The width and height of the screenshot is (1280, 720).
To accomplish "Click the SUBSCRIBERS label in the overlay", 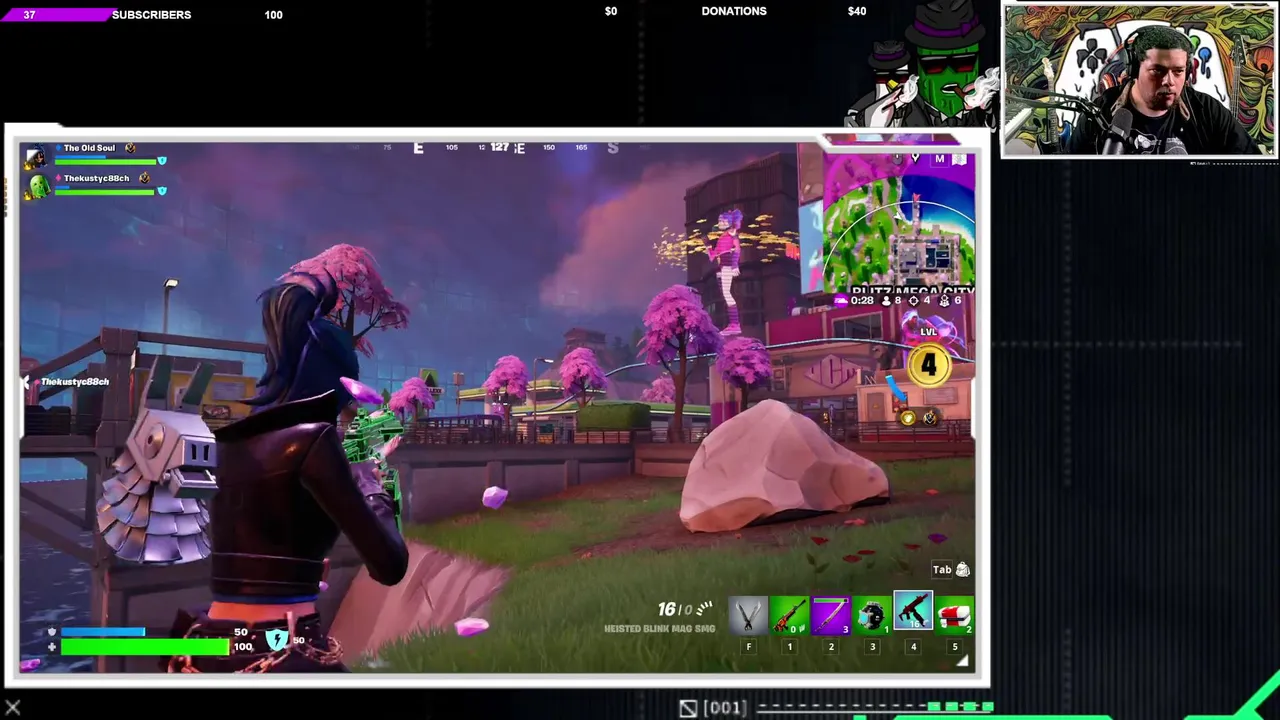I will click(x=151, y=15).
